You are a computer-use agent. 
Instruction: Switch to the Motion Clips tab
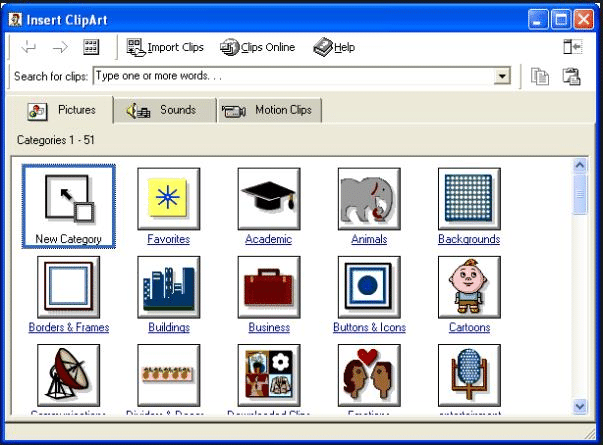click(x=269, y=110)
